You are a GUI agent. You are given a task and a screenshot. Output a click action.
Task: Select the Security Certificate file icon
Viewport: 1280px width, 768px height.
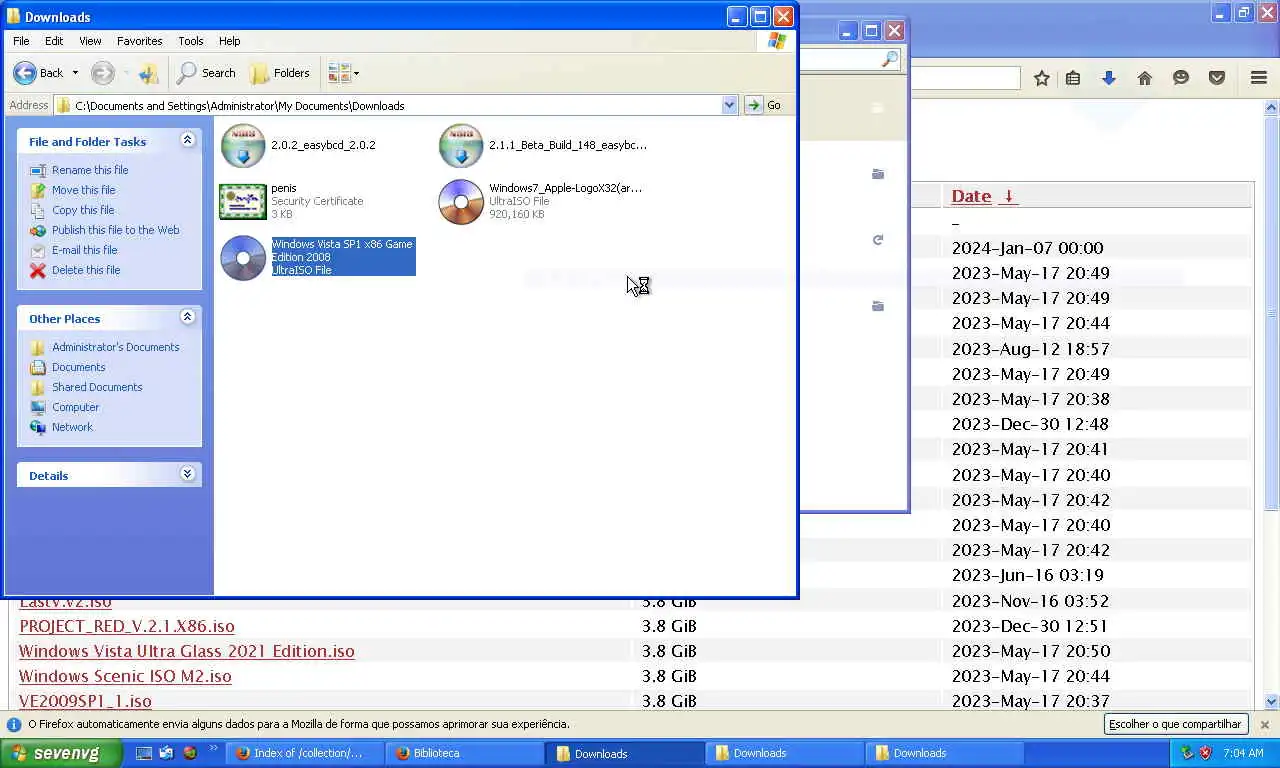click(243, 202)
